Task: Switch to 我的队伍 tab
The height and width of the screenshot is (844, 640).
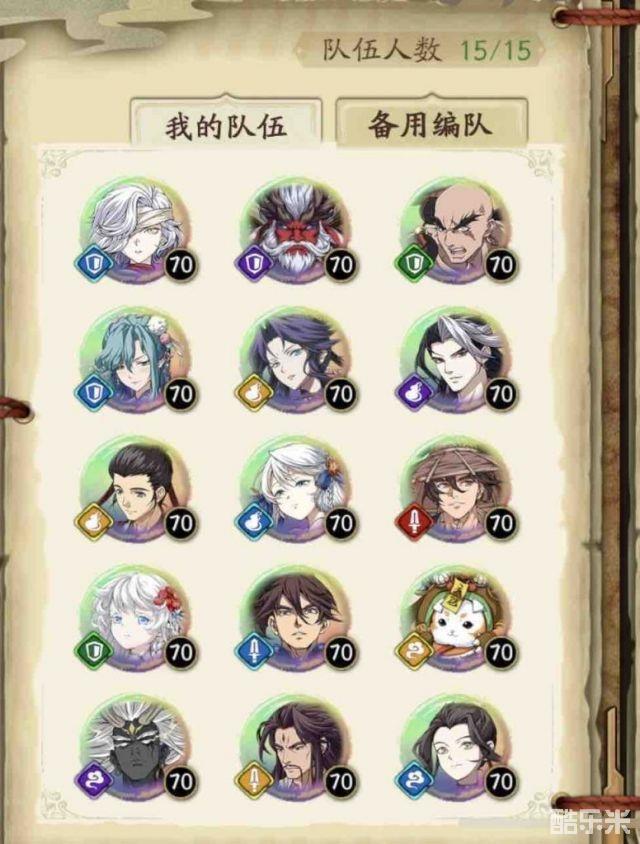Action: click(x=226, y=123)
